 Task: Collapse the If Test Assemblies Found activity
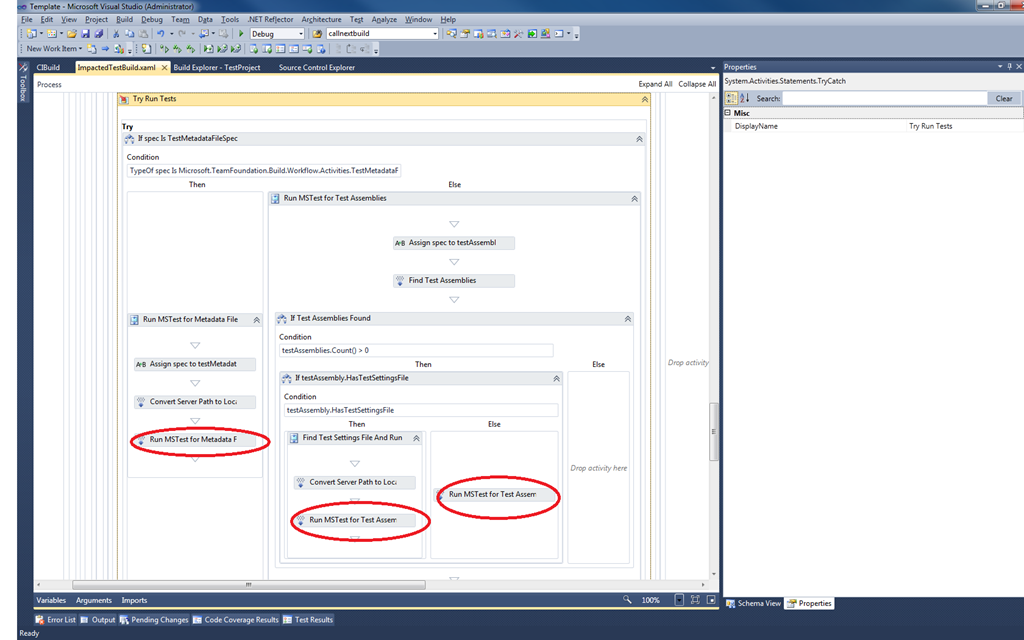pyautogui.click(x=628, y=319)
